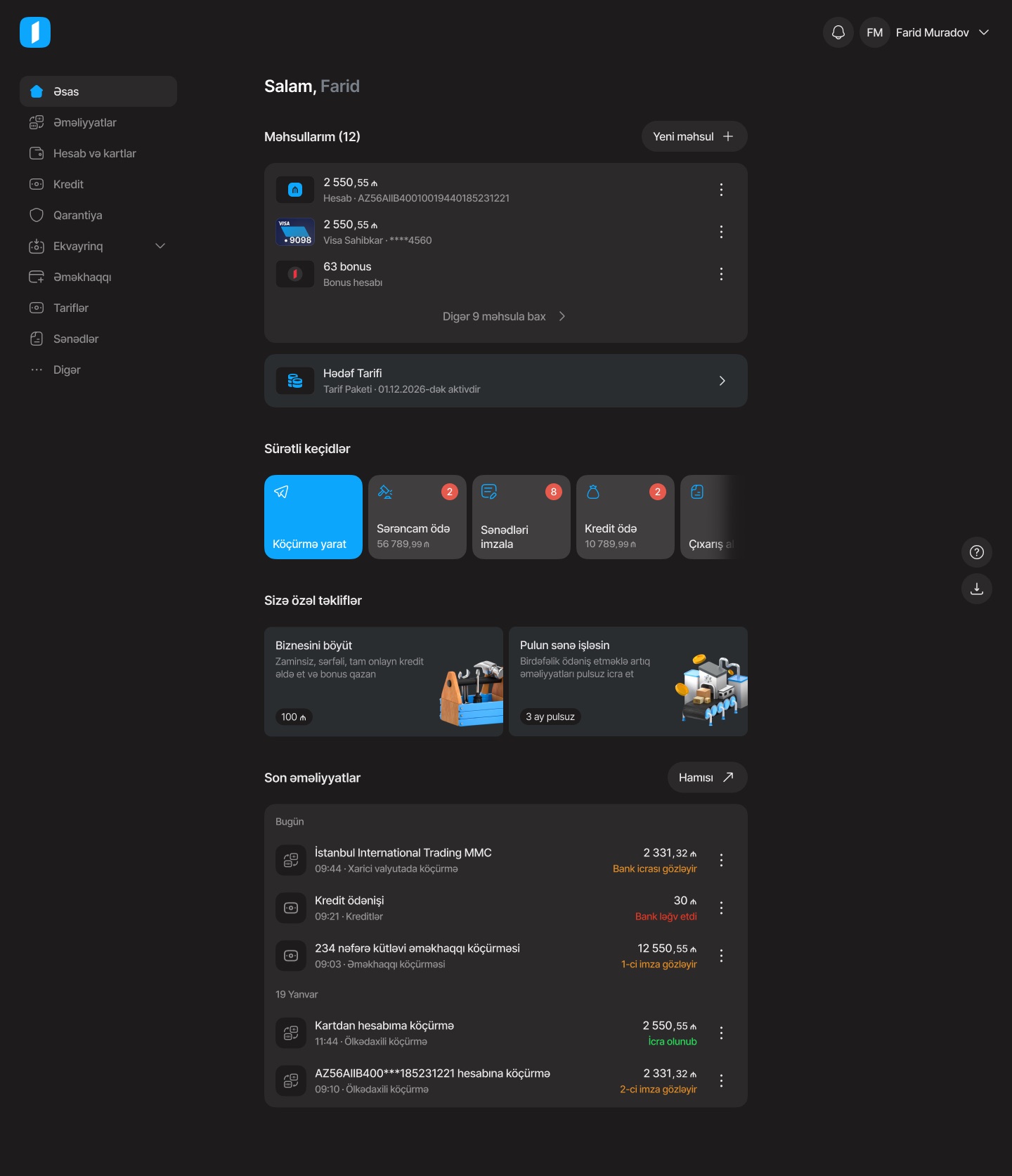The image size is (1012, 1176).
Task: Click the red bonus account icon
Action: [295, 274]
